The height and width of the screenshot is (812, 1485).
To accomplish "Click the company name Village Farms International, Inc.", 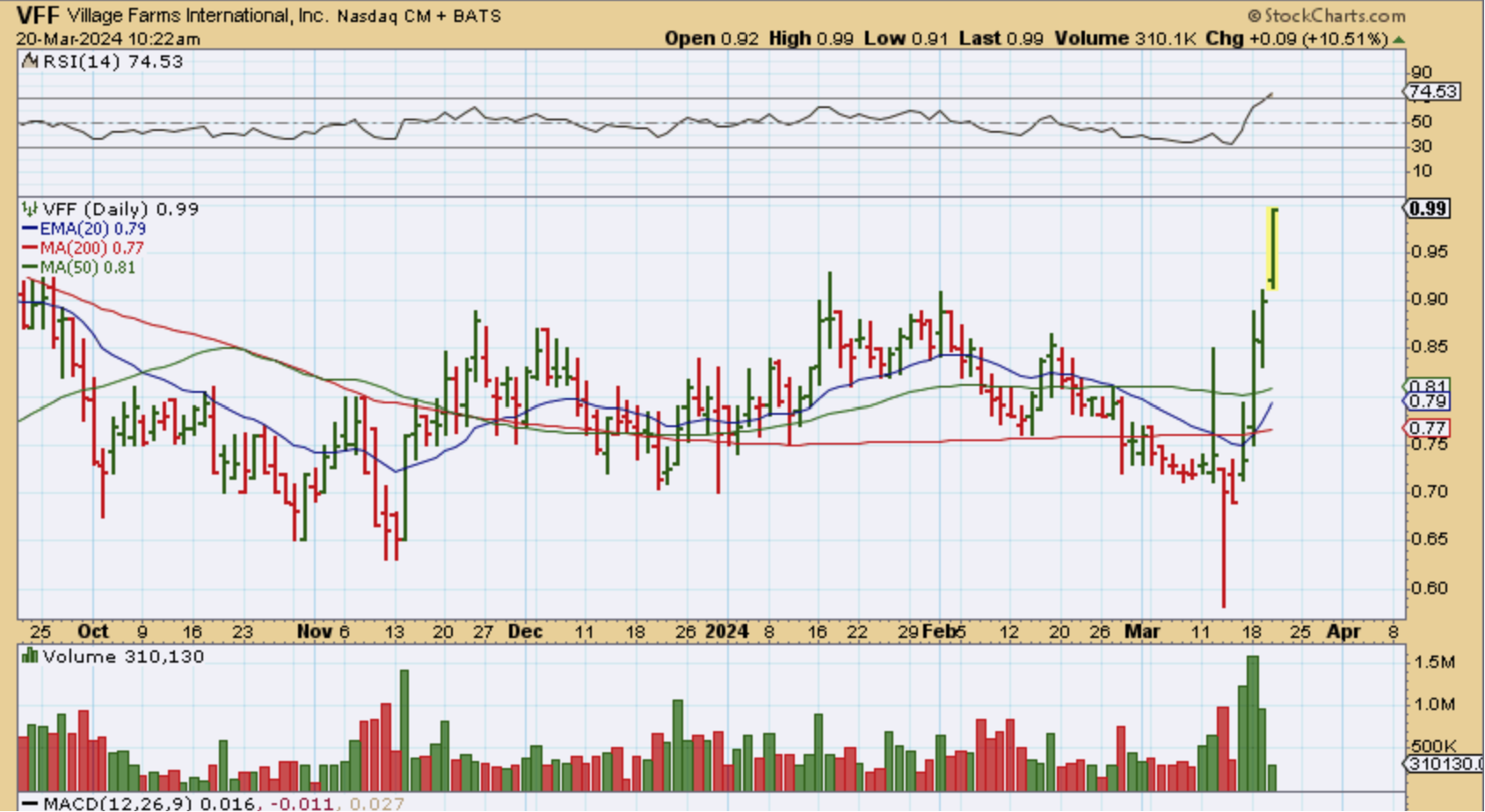I will (197, 16).
